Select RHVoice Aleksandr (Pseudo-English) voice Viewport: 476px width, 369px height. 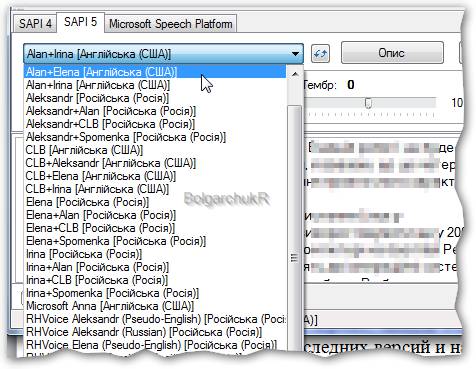tap(155, 319)
